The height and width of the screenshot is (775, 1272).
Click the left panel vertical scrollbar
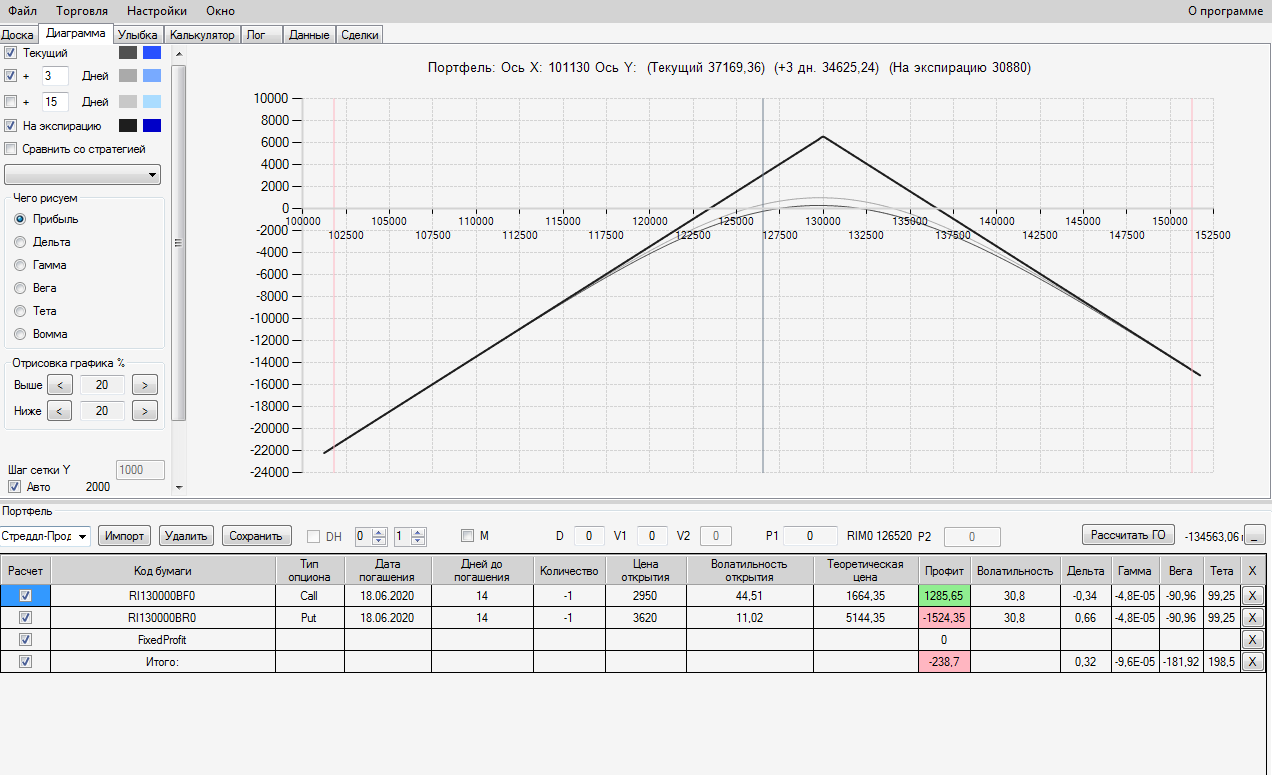(x=179, y=242)
